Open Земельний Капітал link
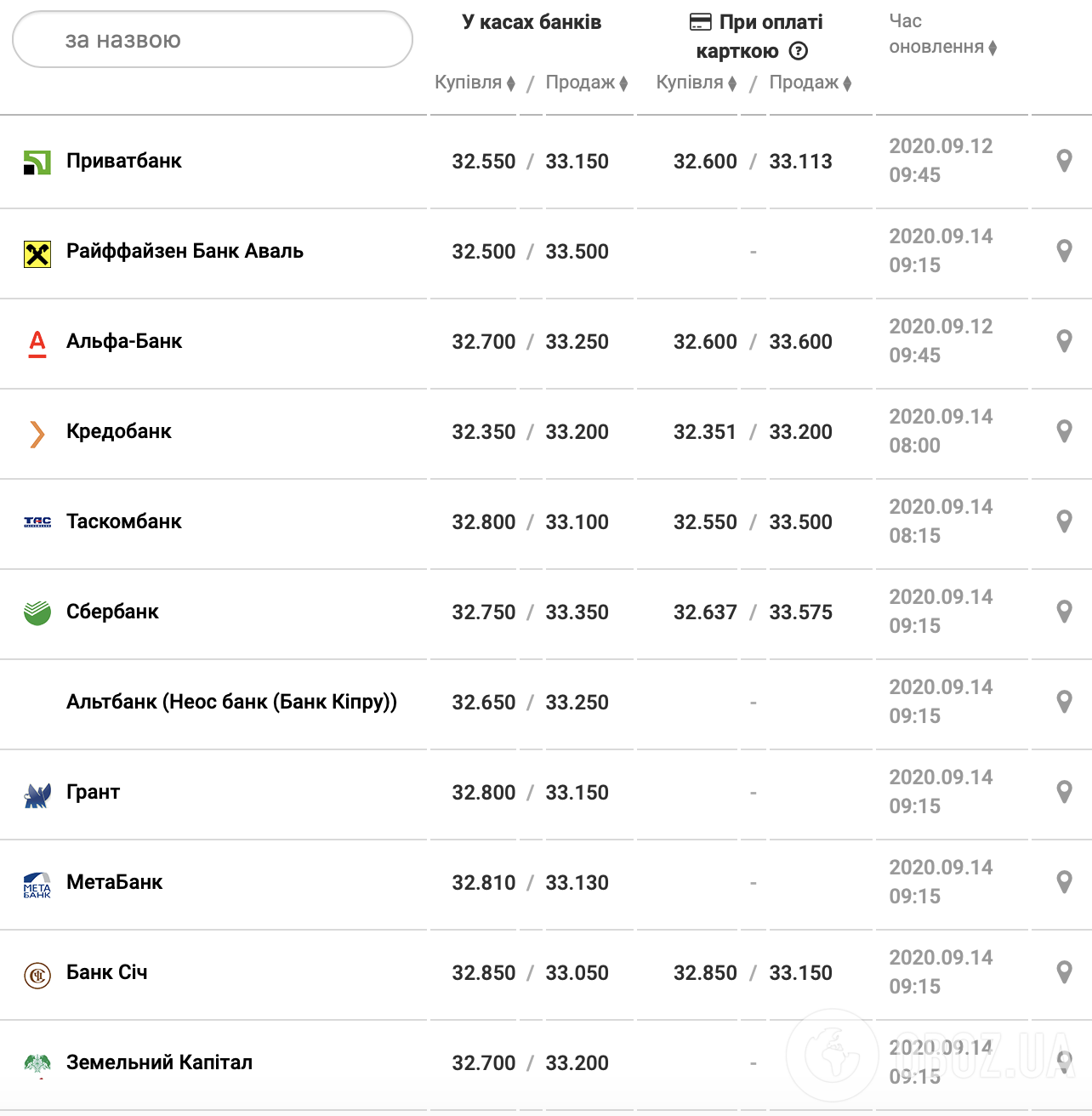Screen dimensions: 1092x1116 point(159,1062)
